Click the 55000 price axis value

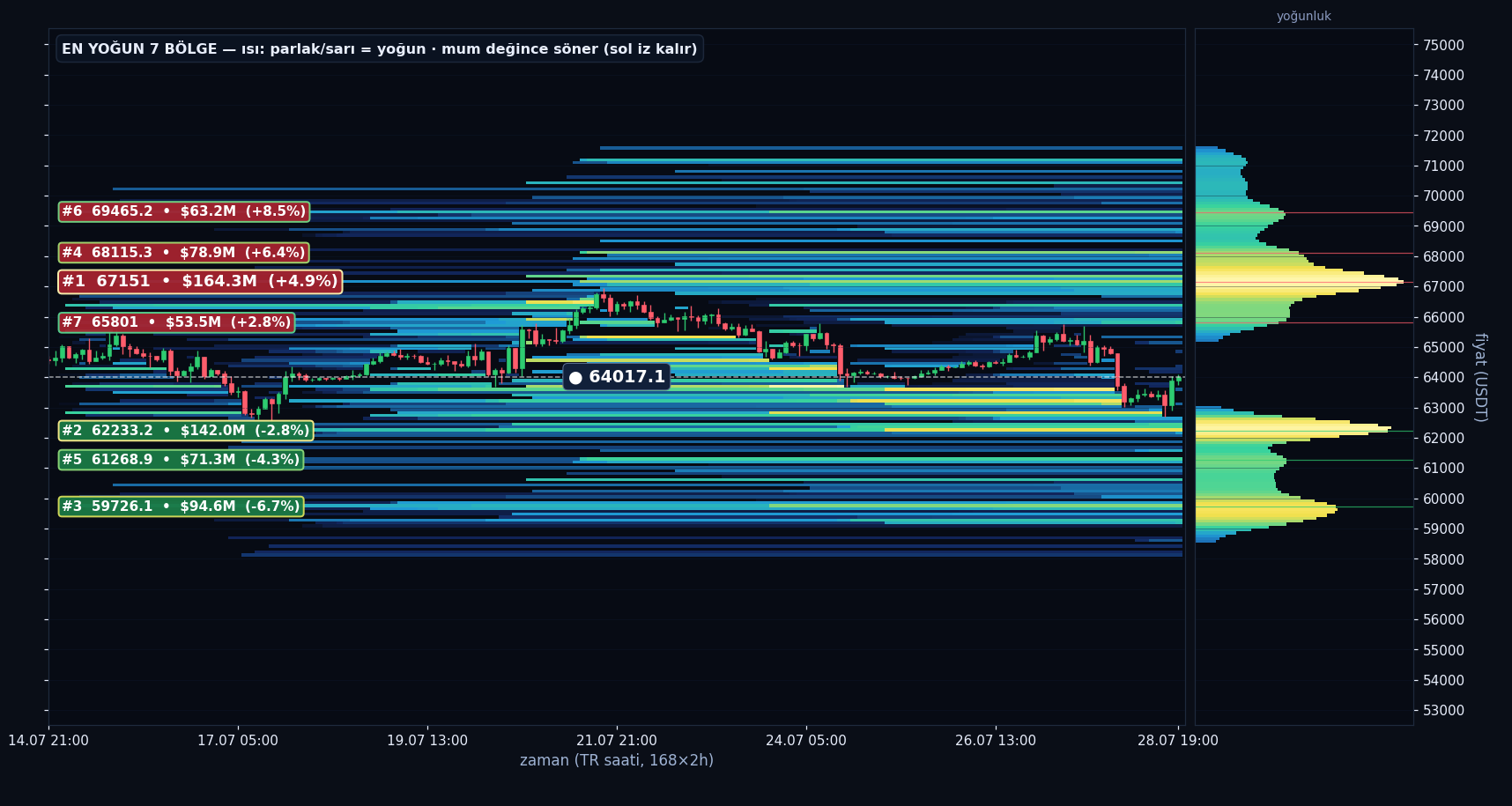[1443, 650]
